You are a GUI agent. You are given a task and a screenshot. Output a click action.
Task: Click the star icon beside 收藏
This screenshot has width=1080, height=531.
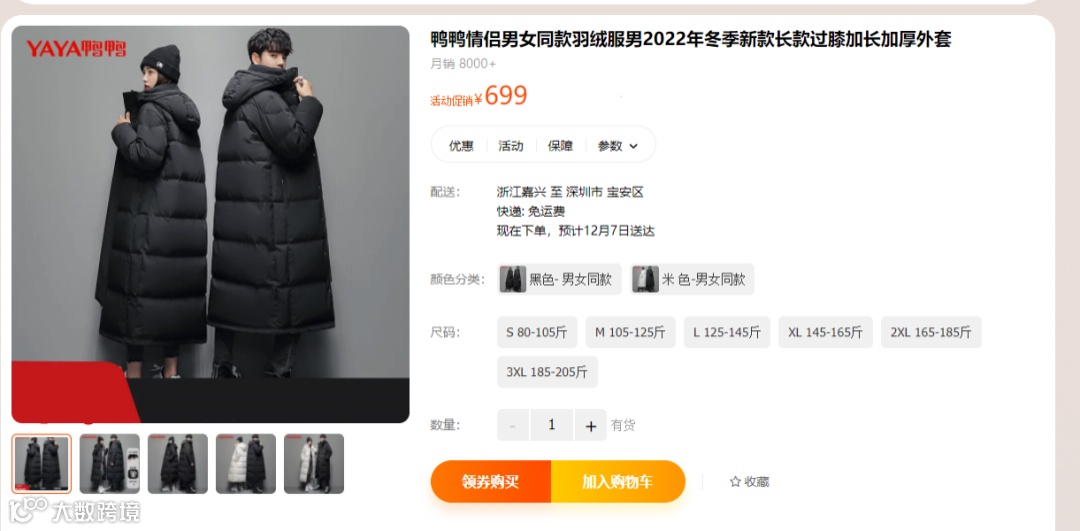[735, 482]
